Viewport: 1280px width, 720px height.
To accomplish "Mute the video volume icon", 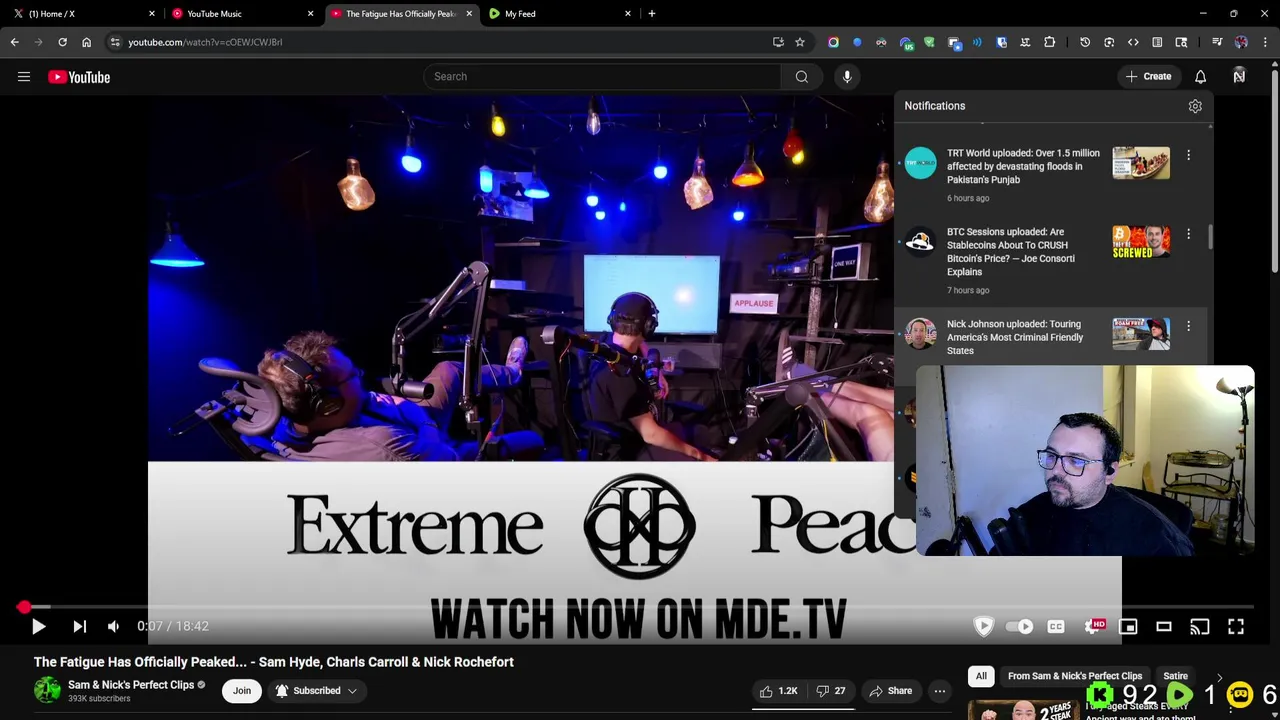I will [x=113, y=626].
